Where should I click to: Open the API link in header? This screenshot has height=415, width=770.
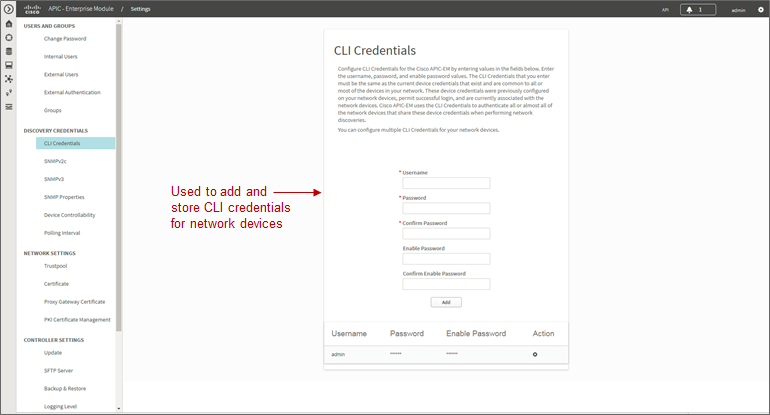point(665,10)
